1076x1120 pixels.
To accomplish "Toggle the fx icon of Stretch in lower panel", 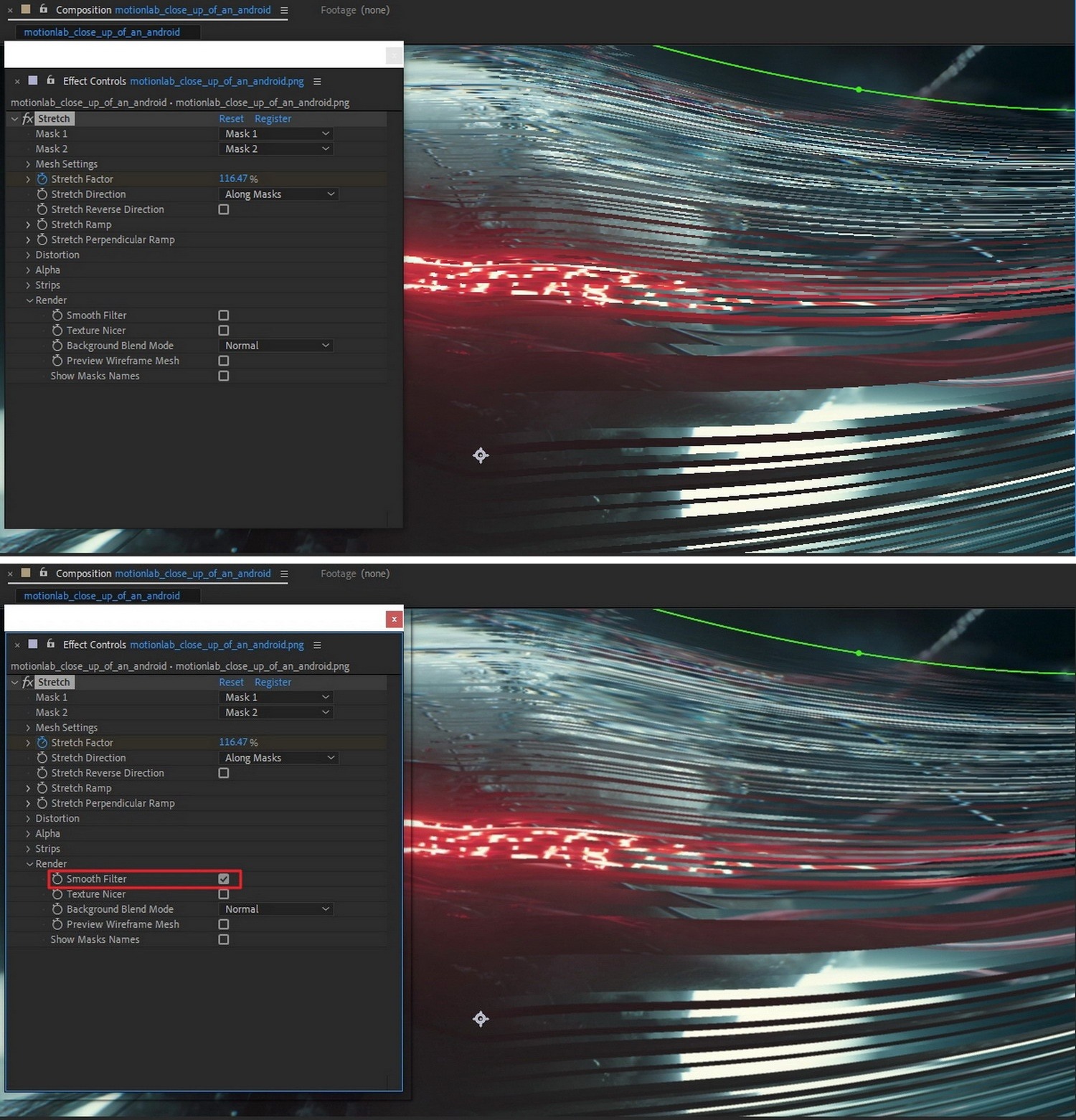I will (x=28, y=682).
